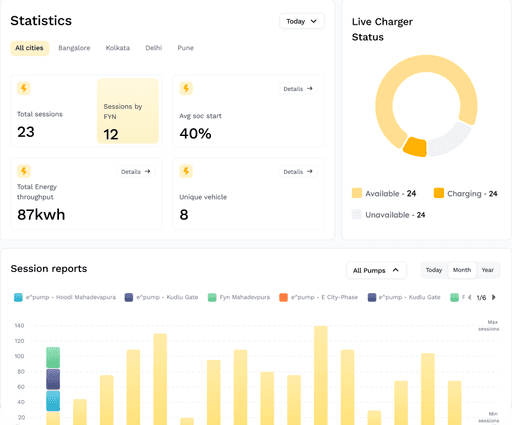Open Details for Total Energy throughput
The height and width of the screenshot is (425, 512).
coord(136,171)
